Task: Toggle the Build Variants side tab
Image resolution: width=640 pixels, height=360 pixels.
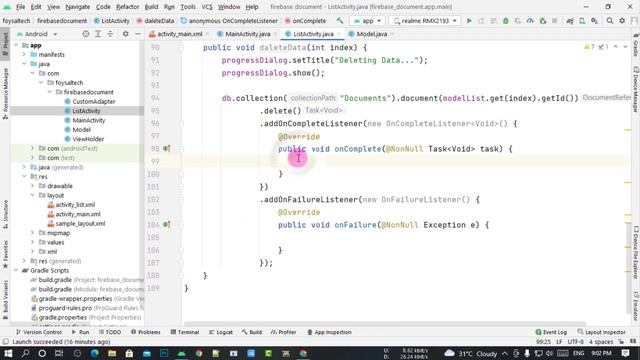Action: 5,299
